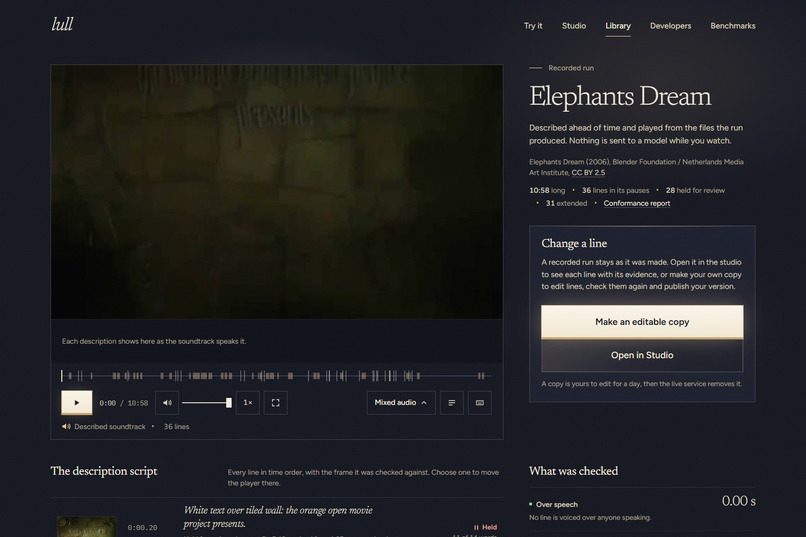Click the Over speech check row
Screen dimensions: 806x537
pyautogui.click(x=642, y=510)
